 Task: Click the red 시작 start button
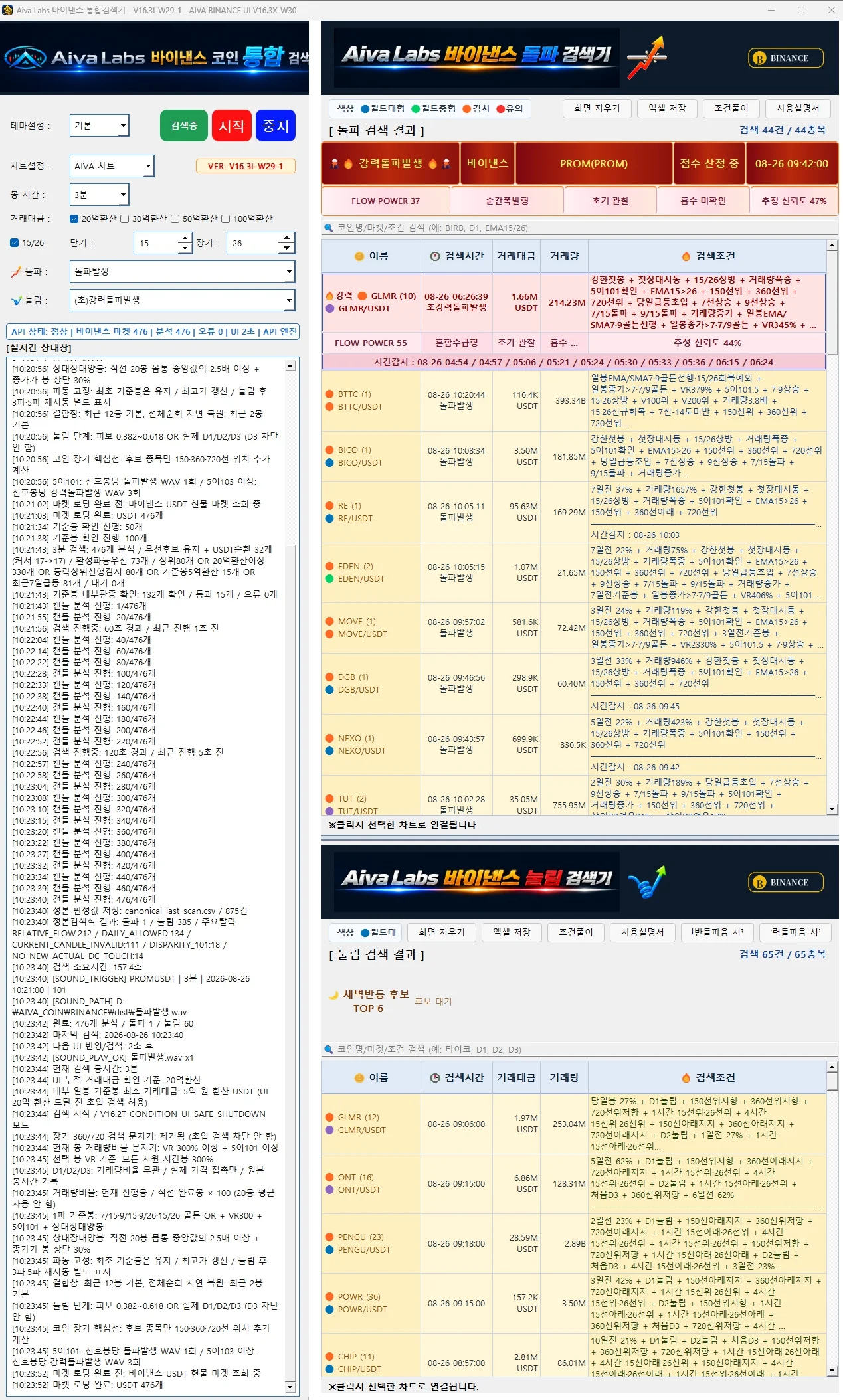(231, 126)
